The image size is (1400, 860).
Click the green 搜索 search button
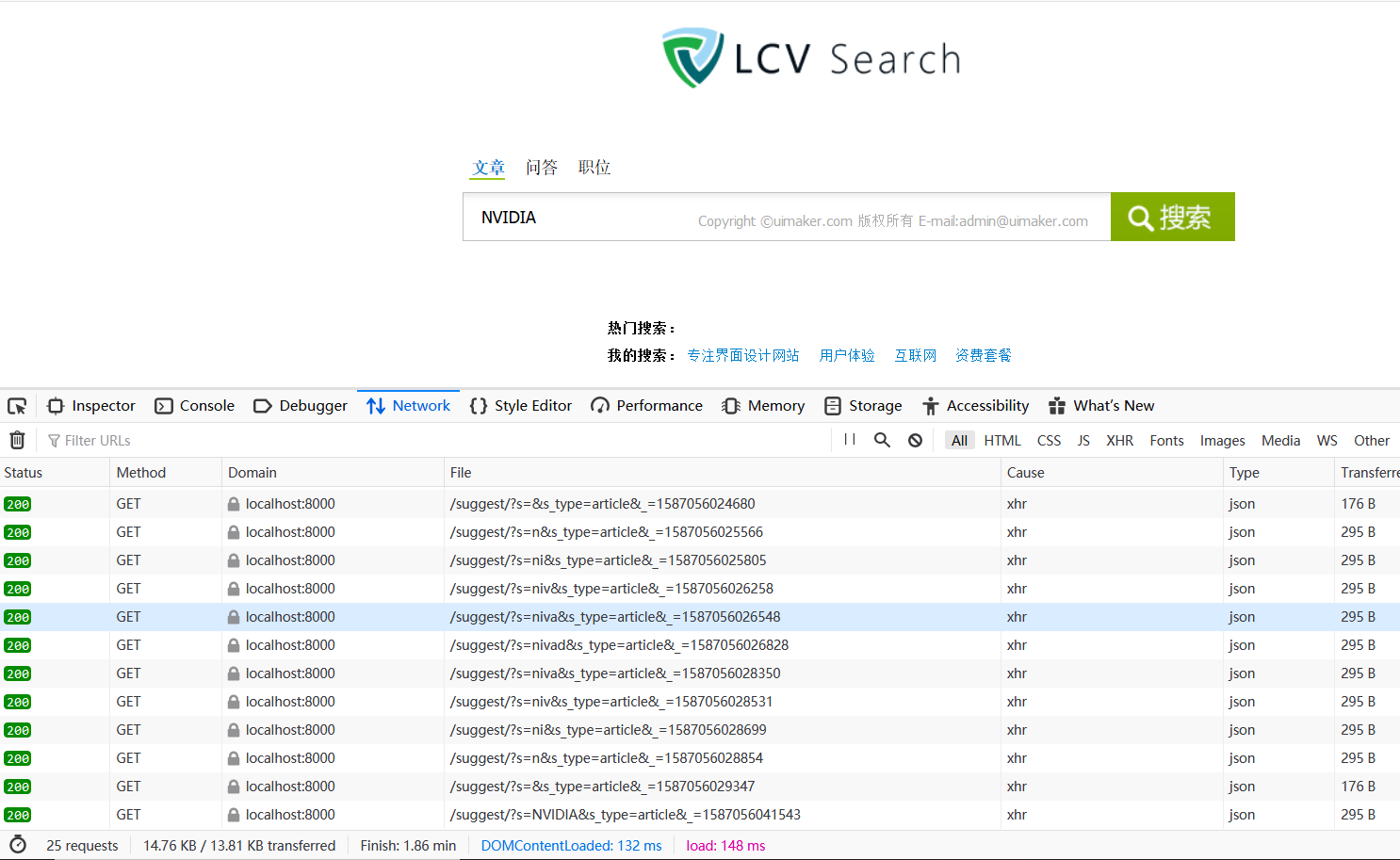(x=1172, y=217)
